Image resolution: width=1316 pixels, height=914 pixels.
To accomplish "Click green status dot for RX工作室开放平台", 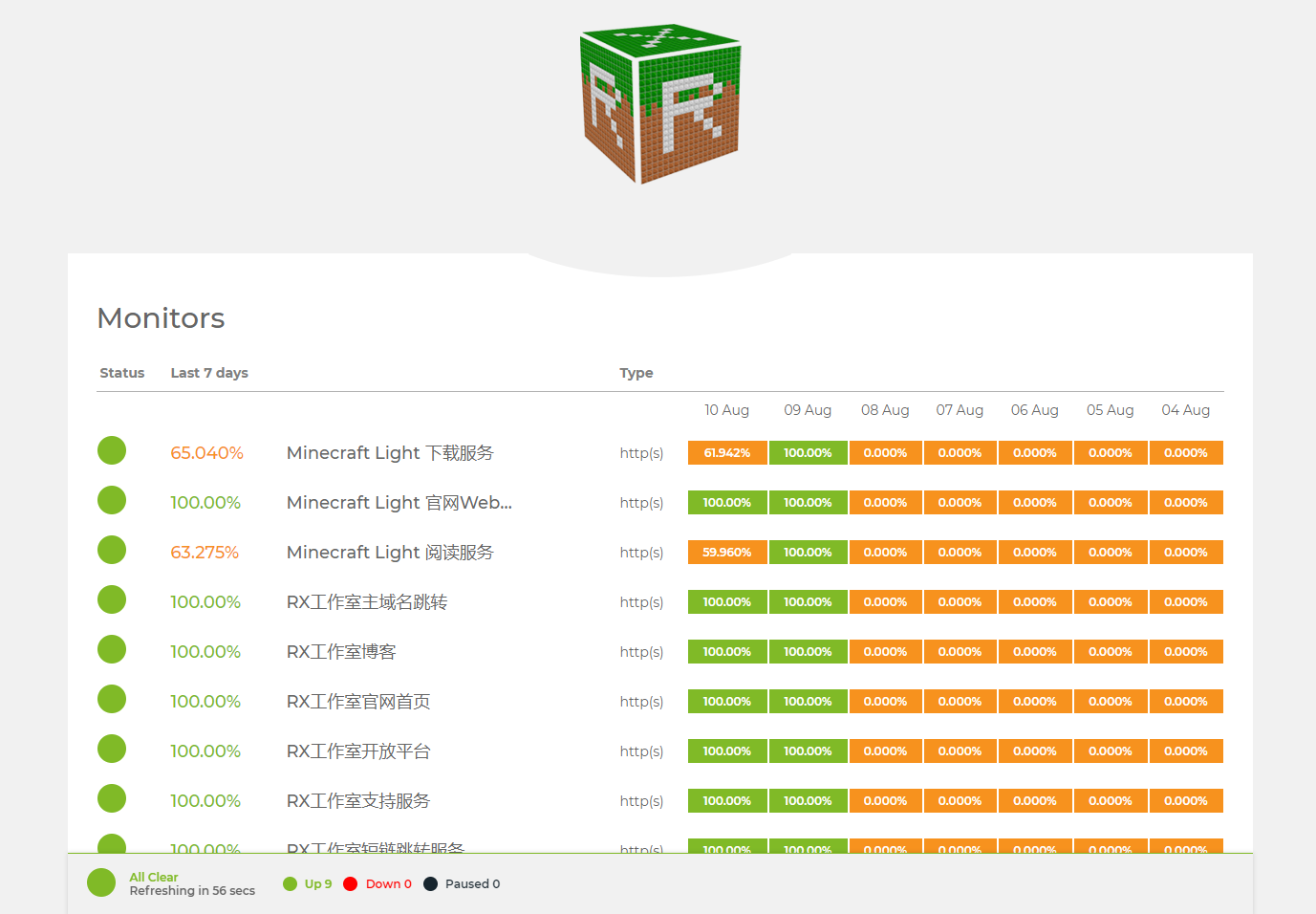I will click(112, 749).
